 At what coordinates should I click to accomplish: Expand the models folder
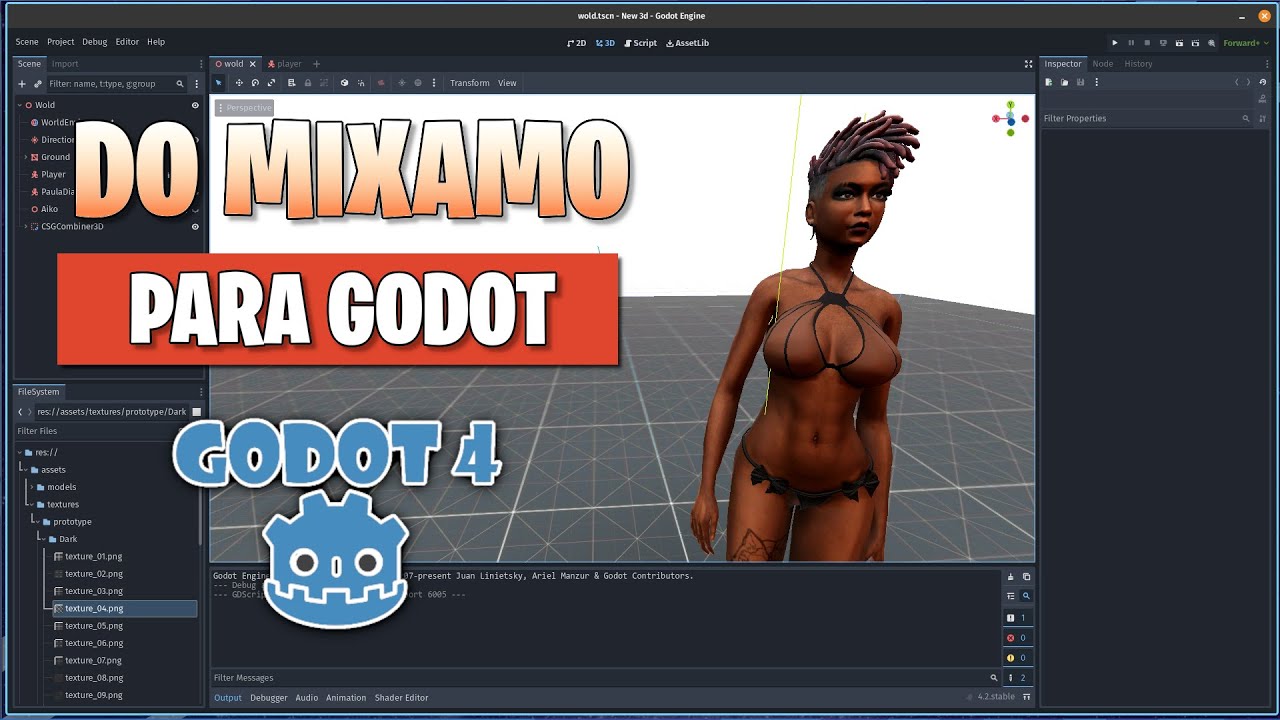point(32,487)
